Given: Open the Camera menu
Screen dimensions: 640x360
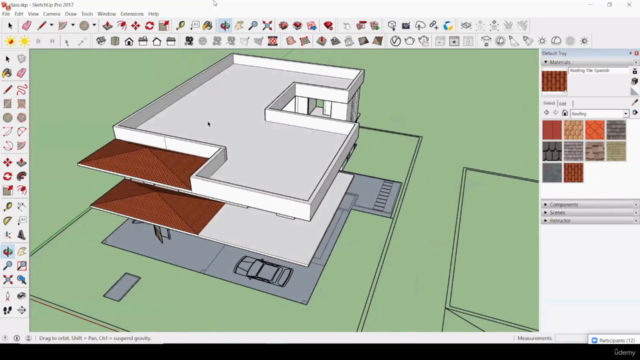Looking at the screenshot, I should pyautogui.click(x=51, y=14).
